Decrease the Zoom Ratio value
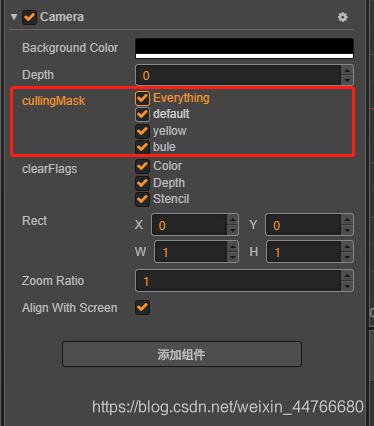 pyautogui.click(x=347, y=286)
